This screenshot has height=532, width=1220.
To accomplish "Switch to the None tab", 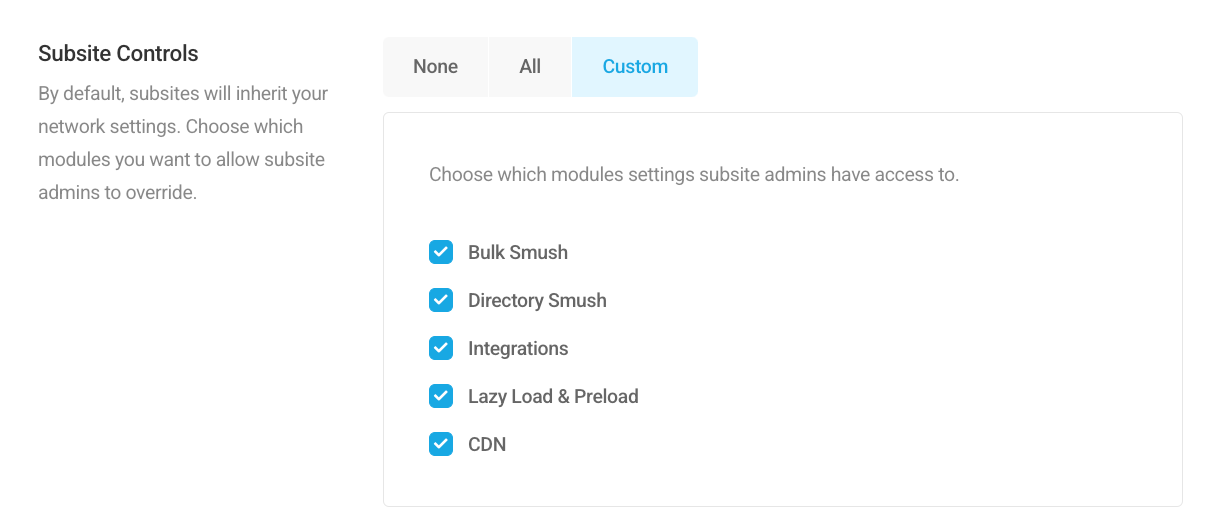I will coord(435,67).
